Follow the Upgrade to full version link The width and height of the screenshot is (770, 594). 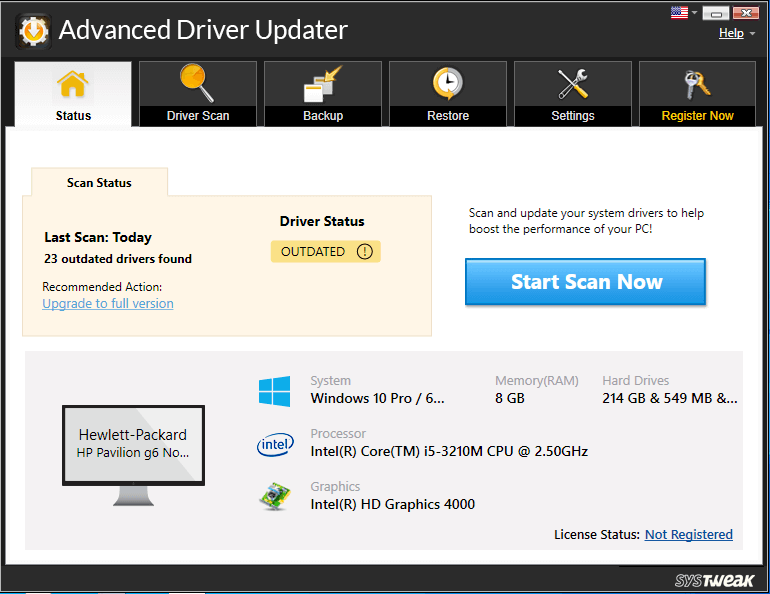(x=108, y=303)
